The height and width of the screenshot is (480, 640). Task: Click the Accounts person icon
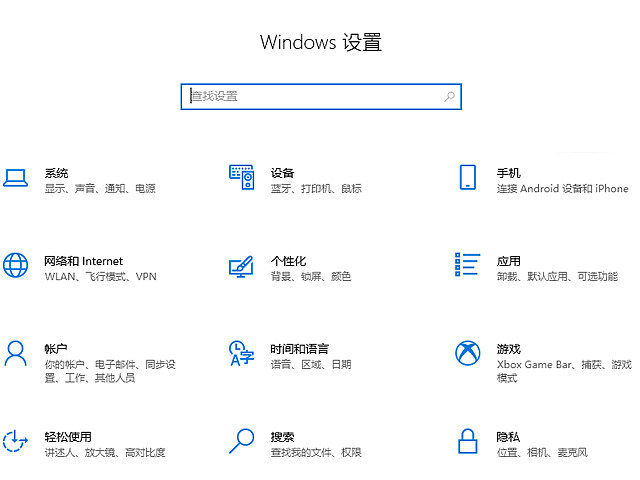click(x=16, y=353)
